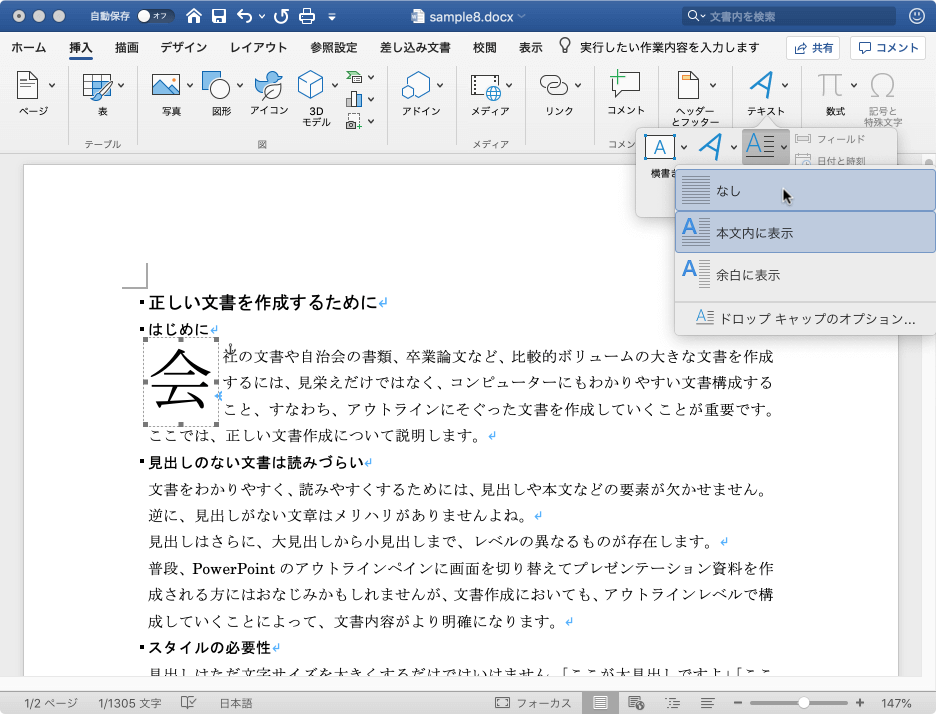This screenshot has height=714, width=936.
Task: Open the アイコン duck icon gallery
Action: click(268, 85)
